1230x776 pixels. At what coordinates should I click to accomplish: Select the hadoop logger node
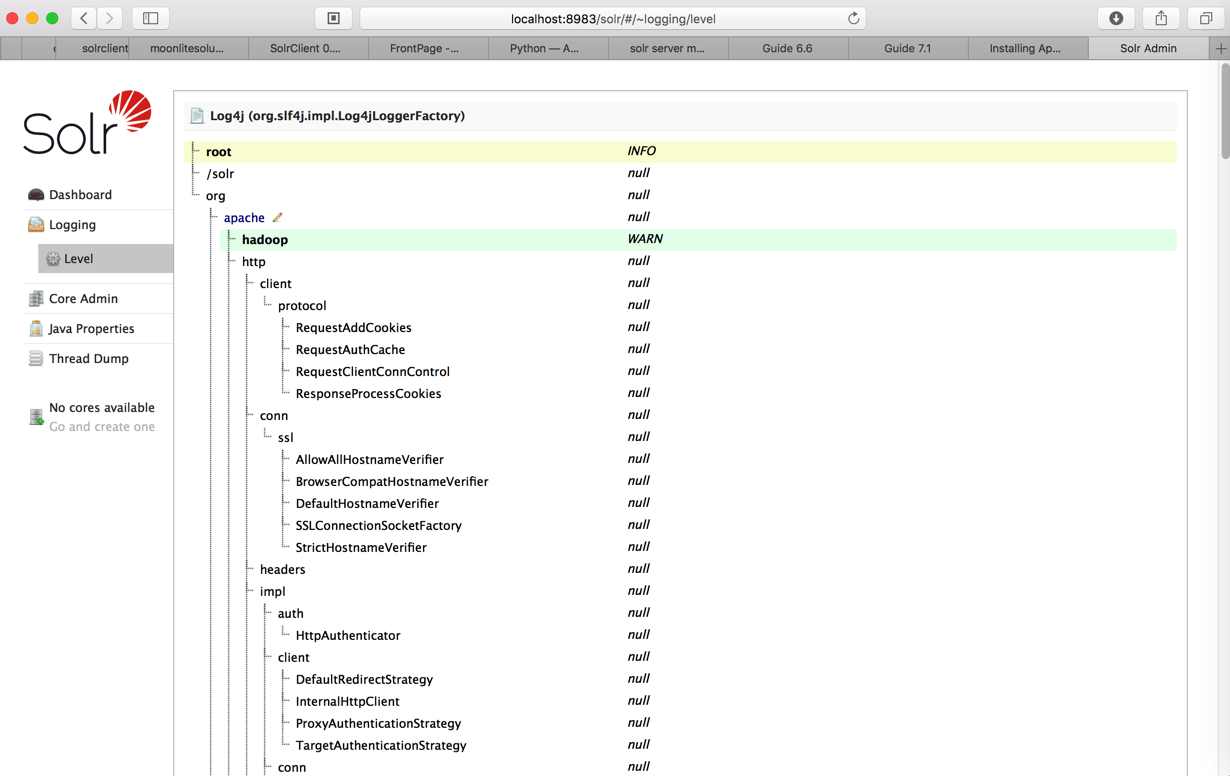click(x=265, y=240)
